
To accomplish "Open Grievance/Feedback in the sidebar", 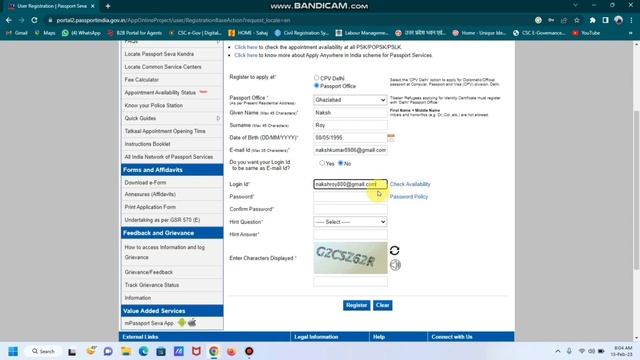I will coord(149,272).
